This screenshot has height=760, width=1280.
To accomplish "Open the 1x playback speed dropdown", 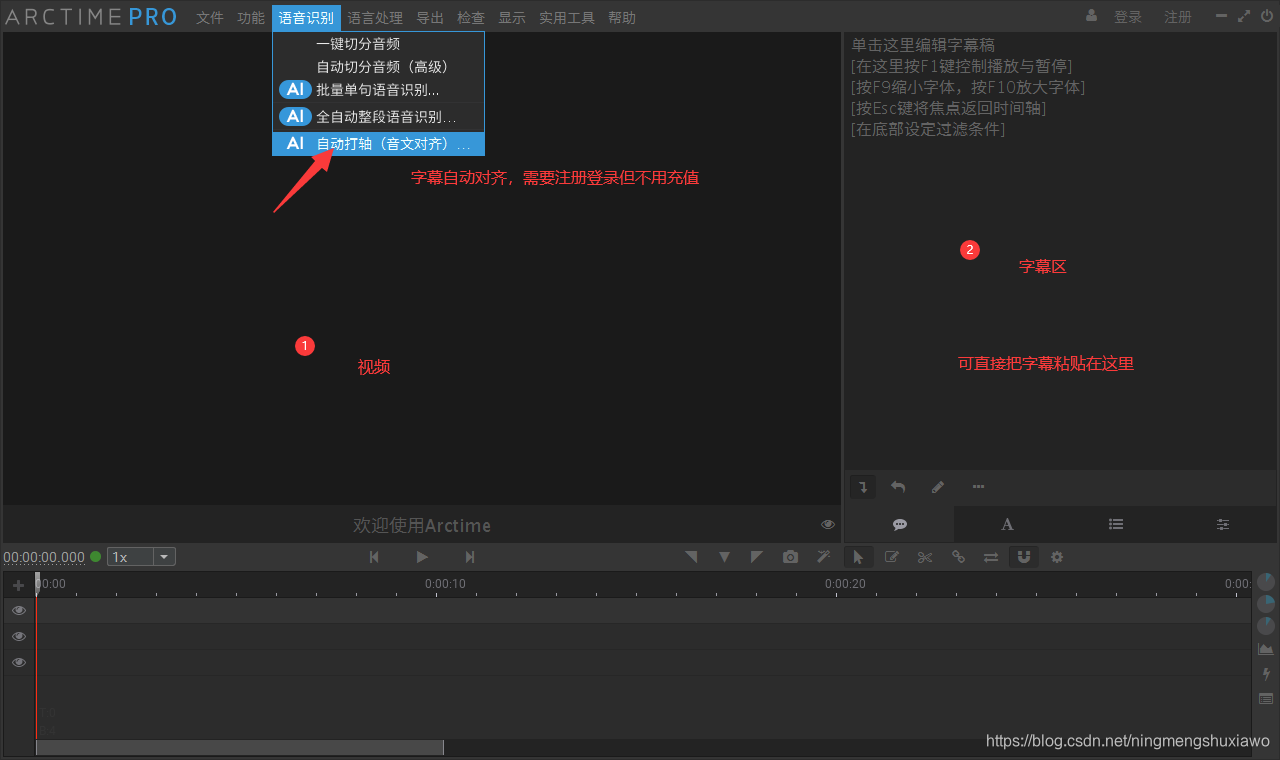I will 141,557.
